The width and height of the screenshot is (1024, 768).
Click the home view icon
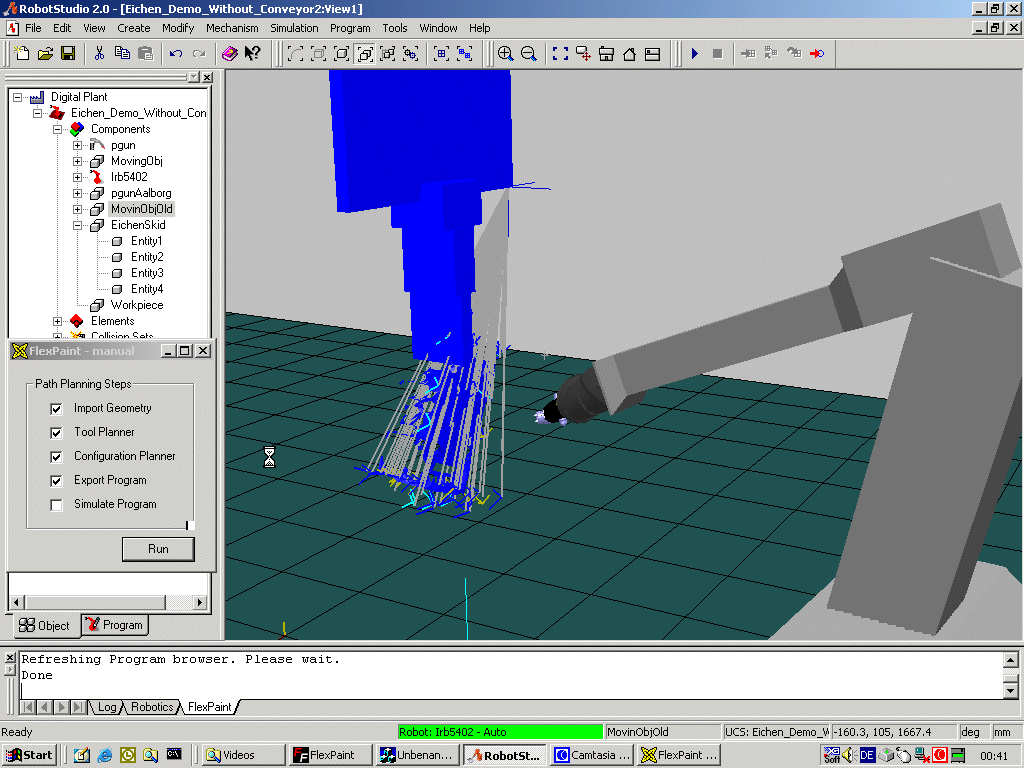click(630, 54)
